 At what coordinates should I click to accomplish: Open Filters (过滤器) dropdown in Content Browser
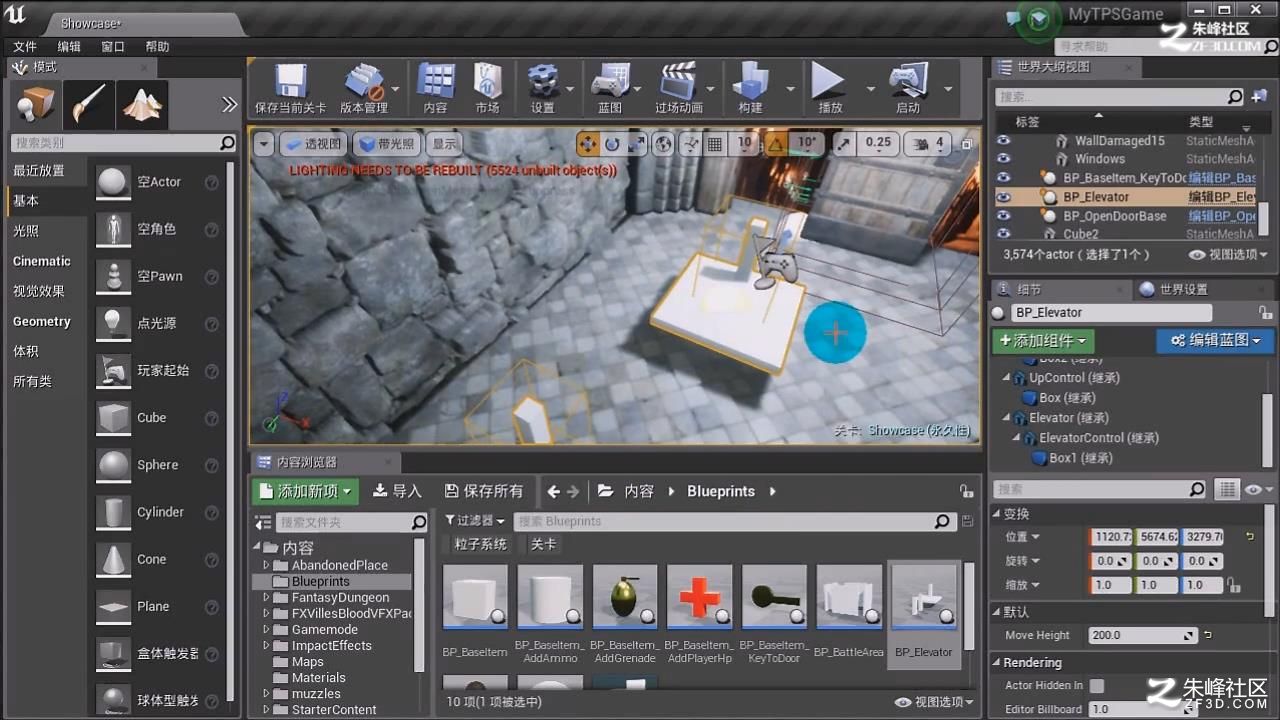click(475, 521)
